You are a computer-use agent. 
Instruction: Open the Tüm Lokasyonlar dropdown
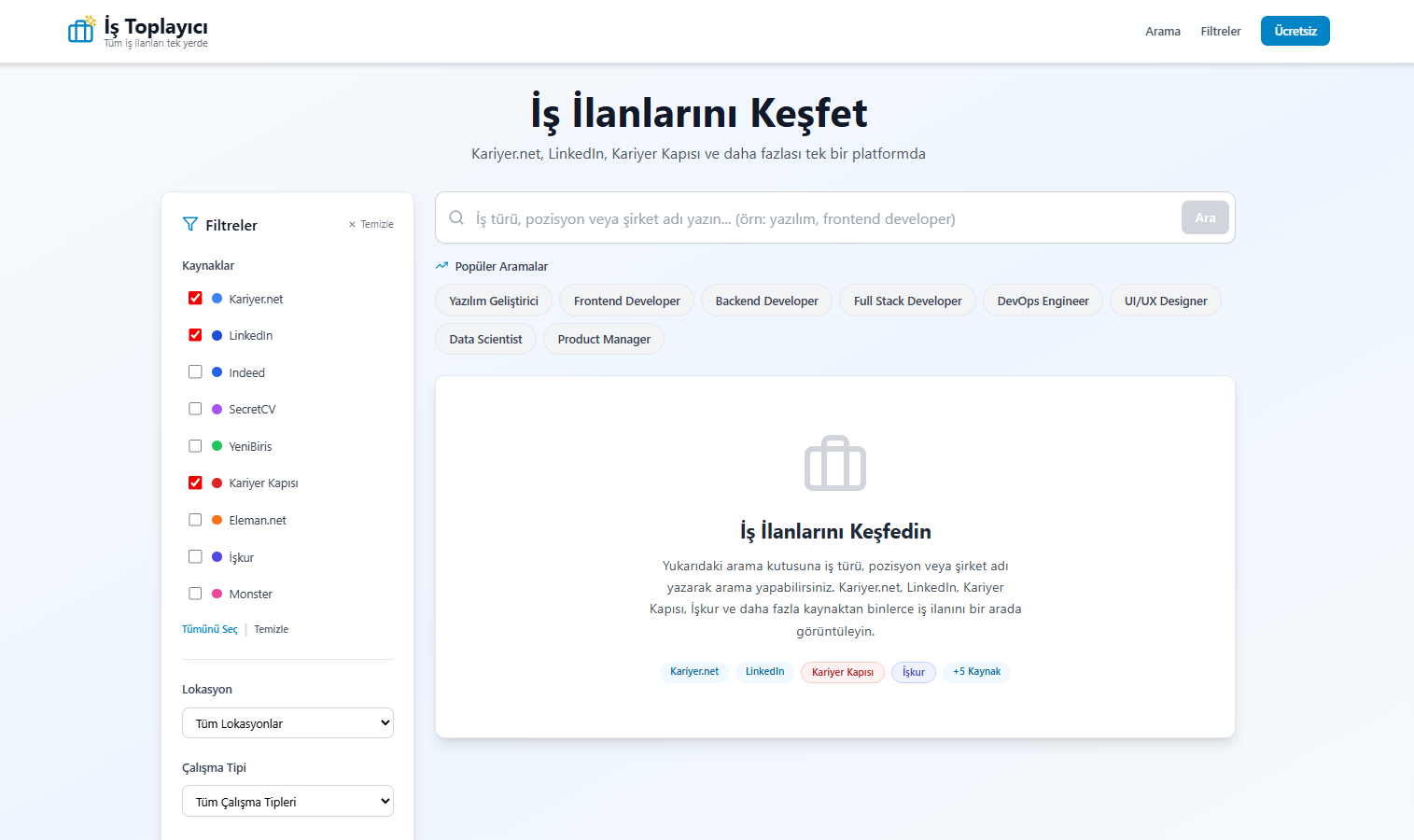[287, 723]
